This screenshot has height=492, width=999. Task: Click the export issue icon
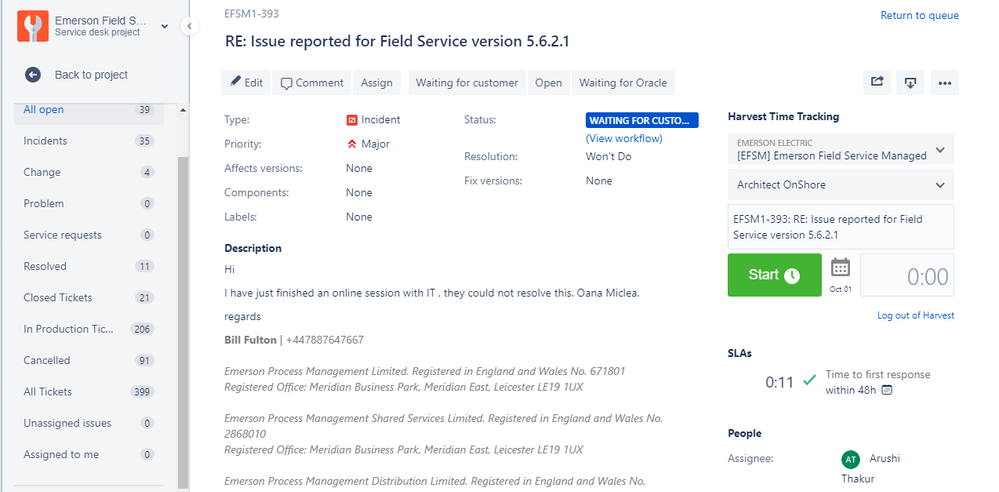click(910, 82)
